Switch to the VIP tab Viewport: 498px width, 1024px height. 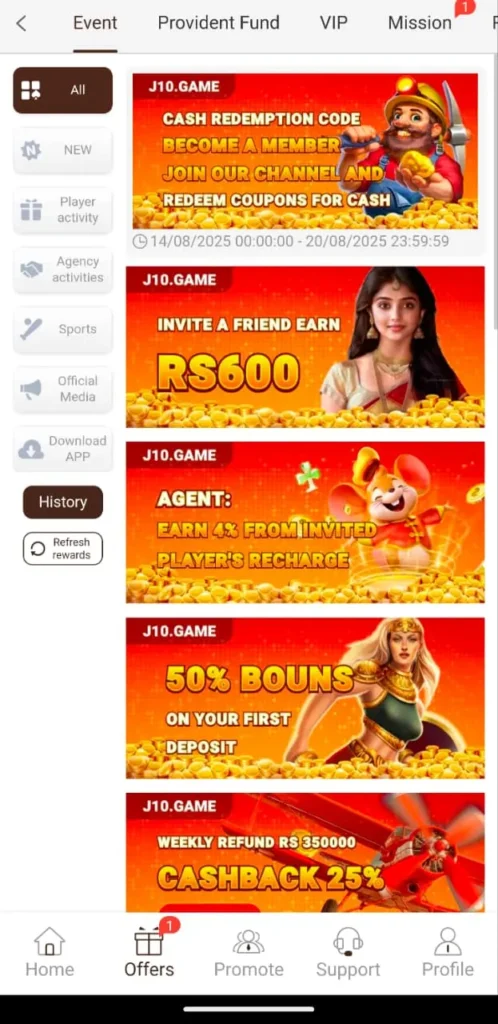[334, 24]
